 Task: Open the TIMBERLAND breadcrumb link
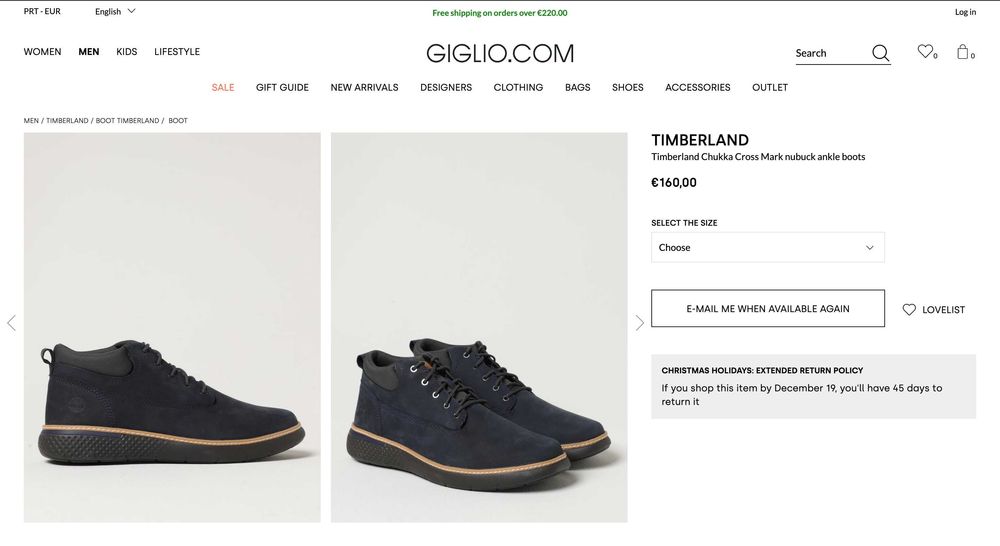pyautogui.click(x=67, y=121)
